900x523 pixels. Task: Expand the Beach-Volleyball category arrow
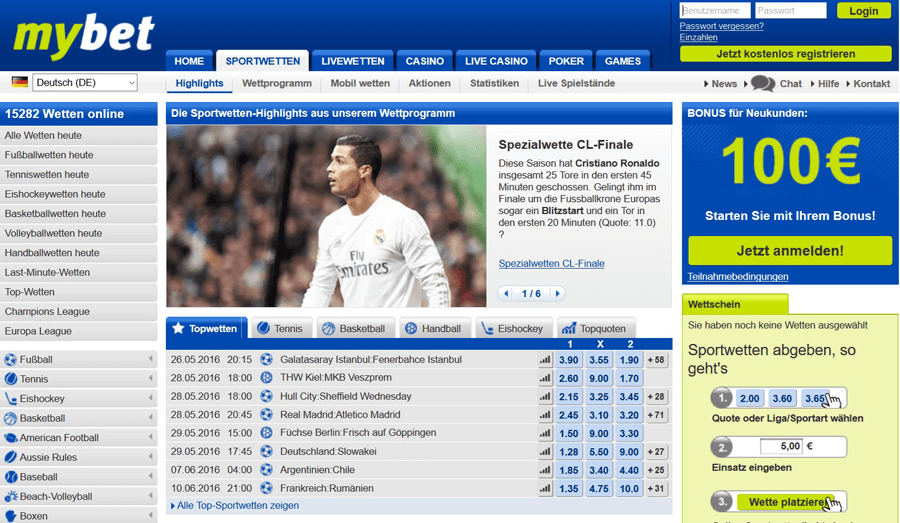click(x=150, y=495)
